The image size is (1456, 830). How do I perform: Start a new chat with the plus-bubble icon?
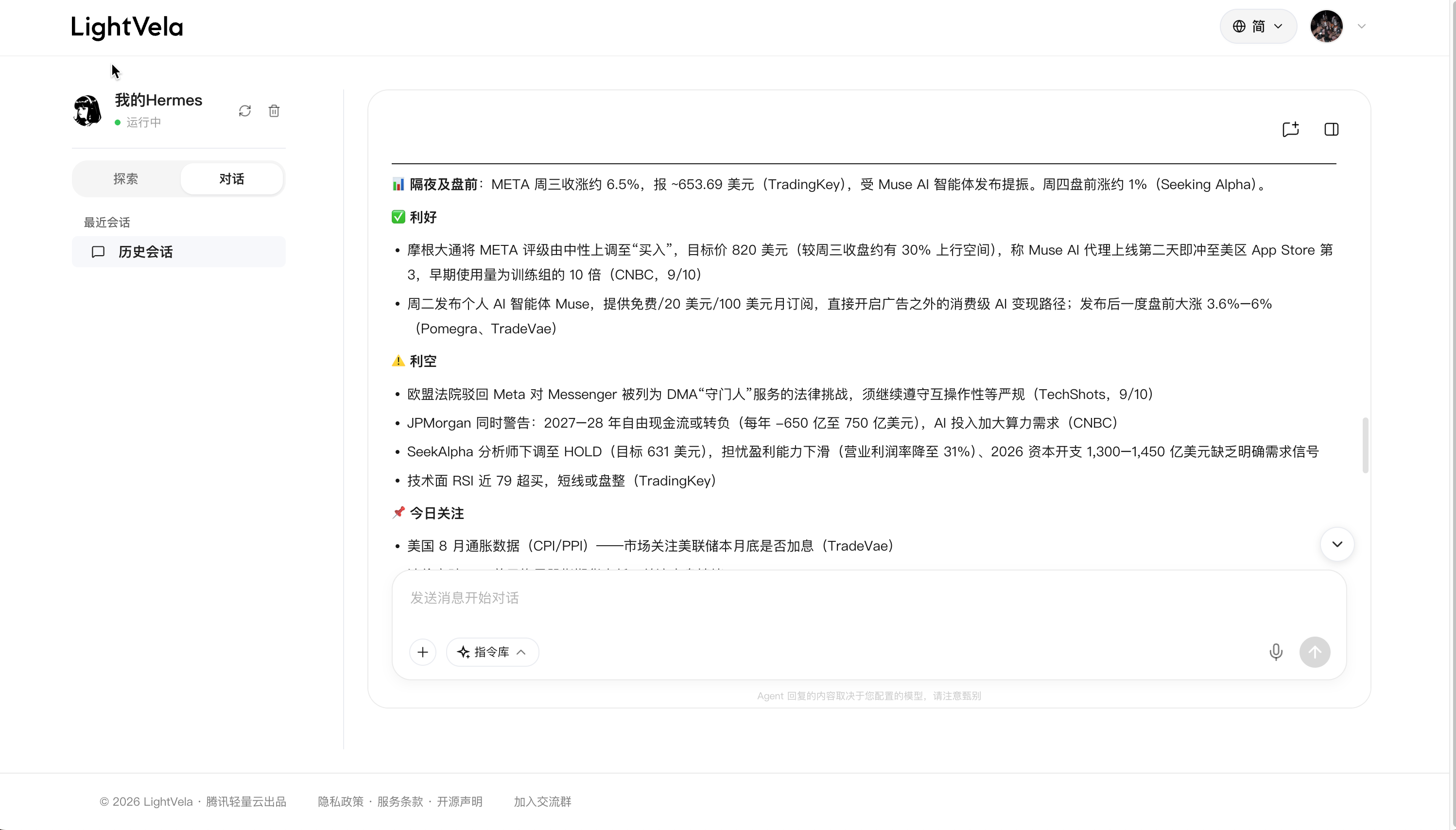[x=1291, y=129]
